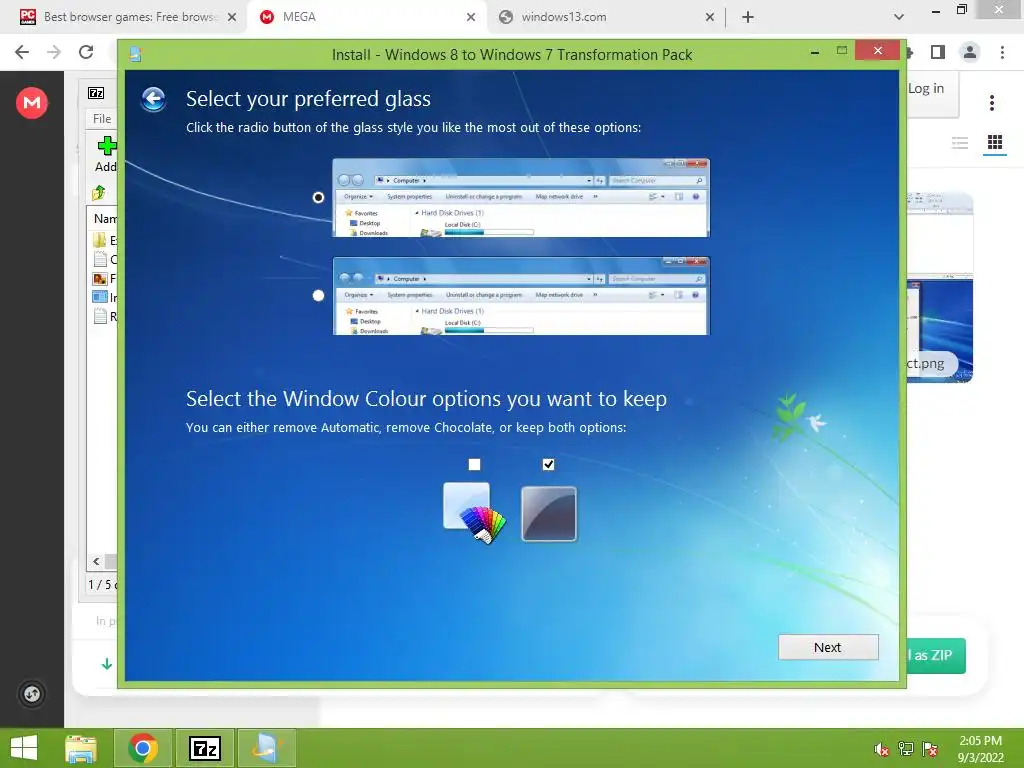Close the MEGA tab
This screenshot has width=1024, height=768.
pos(471,17)
